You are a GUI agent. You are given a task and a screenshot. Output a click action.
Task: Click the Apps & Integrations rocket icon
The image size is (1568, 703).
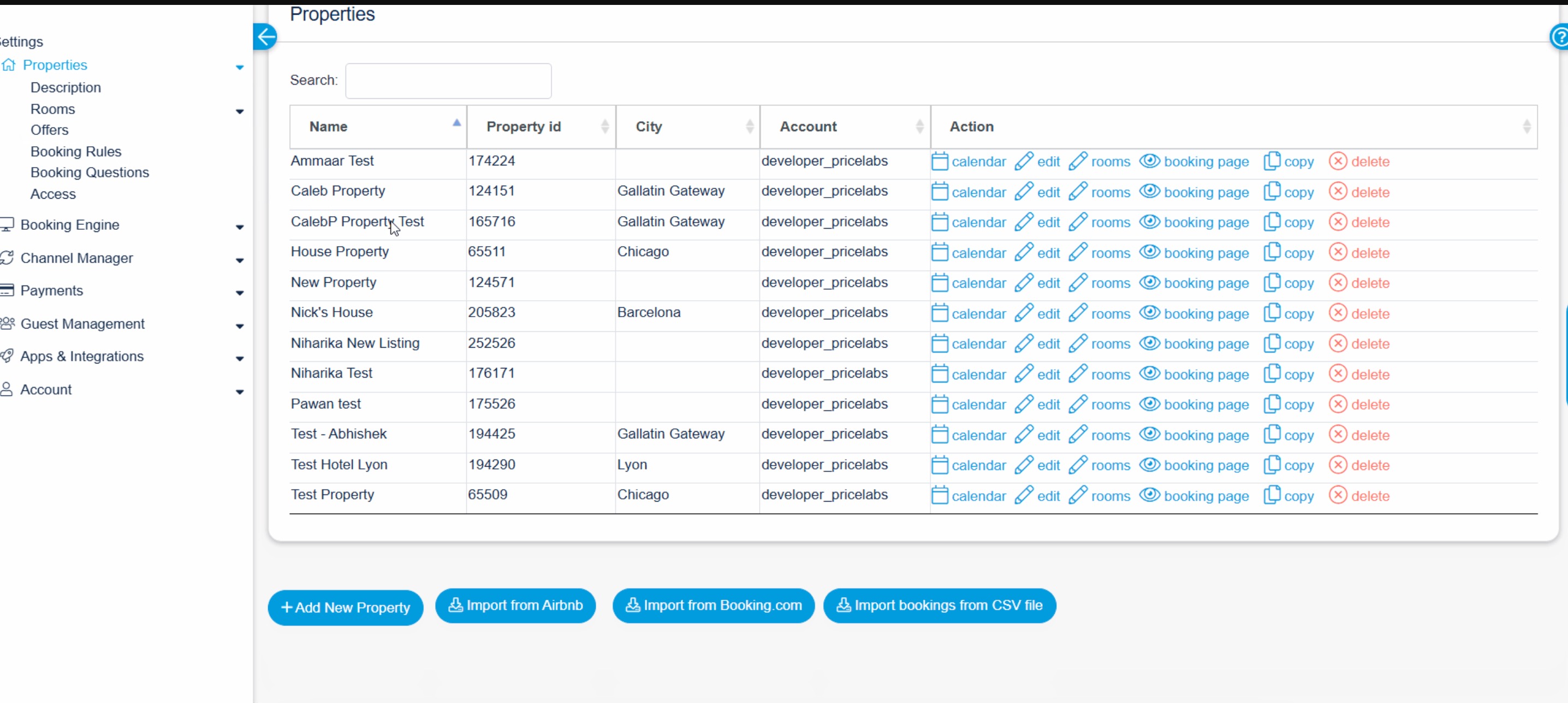click(x=7, y=355)
